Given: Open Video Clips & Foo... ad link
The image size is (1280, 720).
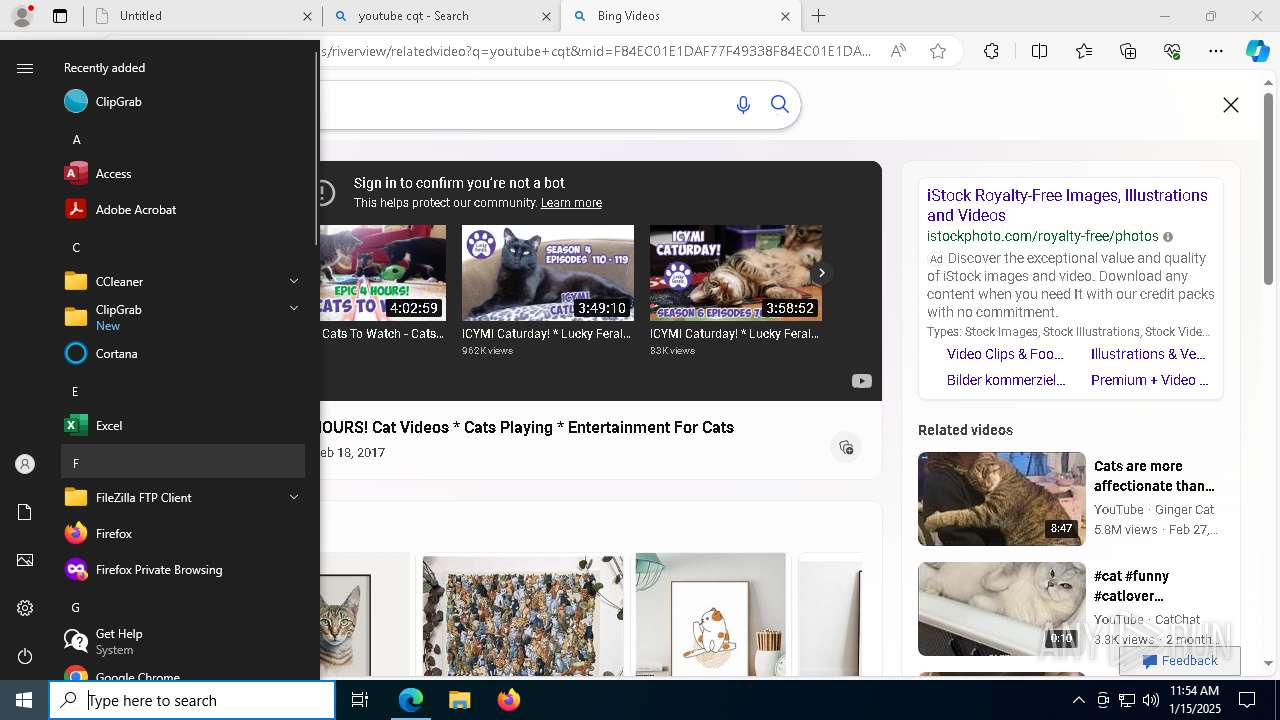Looking at the screenshot, I should [x=1005, y=354].
